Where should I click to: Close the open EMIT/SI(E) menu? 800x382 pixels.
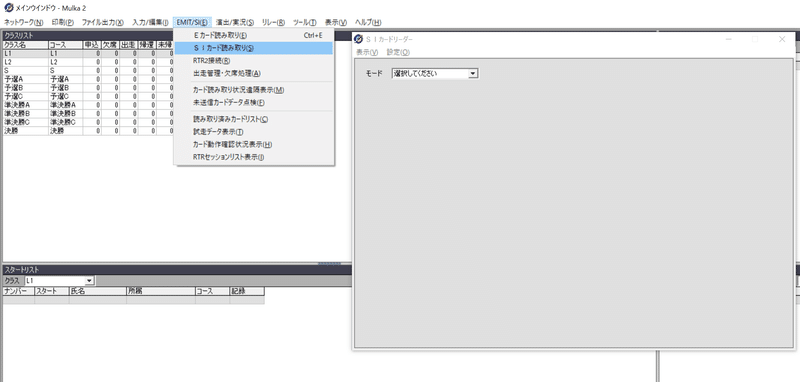[192, 22]
